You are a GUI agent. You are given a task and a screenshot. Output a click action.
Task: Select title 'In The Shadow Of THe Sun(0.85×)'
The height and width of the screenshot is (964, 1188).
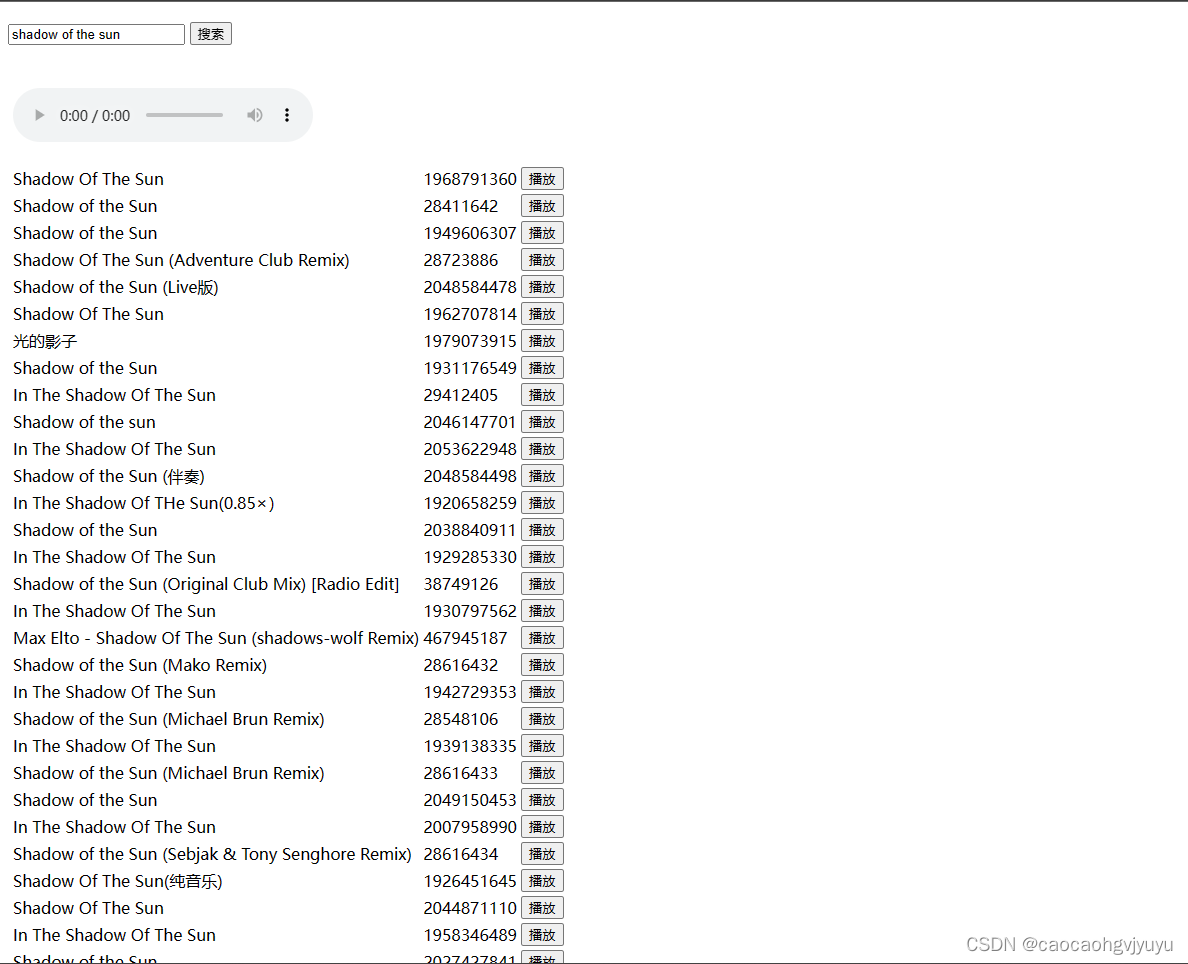click(x=143, y=503)
